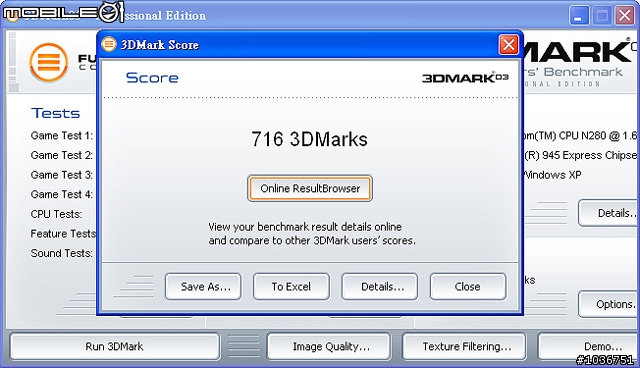The width and height of the screenshot is (640, 368).
Task: Click the 'View your benchmark result details online' text
Action: (305, 226)
